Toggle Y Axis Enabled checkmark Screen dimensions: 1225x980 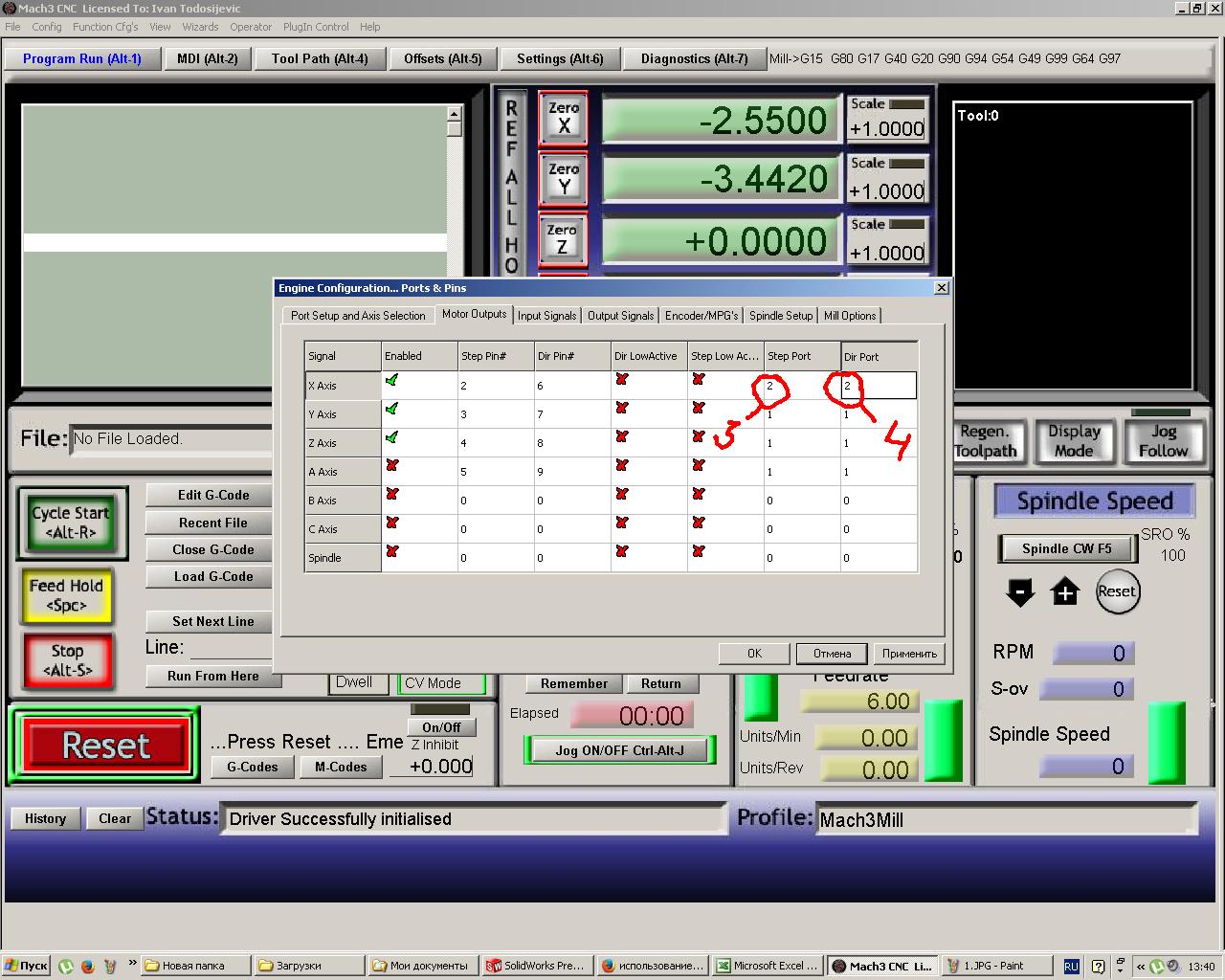click(391, 410)
